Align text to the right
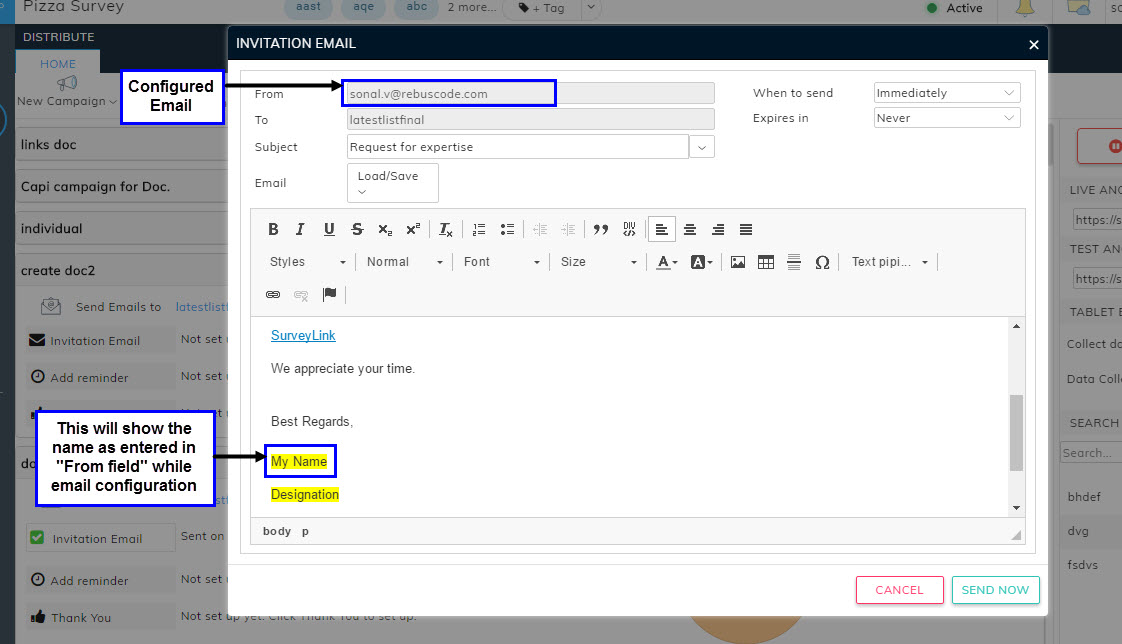Image resolution: width=1122 pixels, height=644 pixels. click(718, 229)
